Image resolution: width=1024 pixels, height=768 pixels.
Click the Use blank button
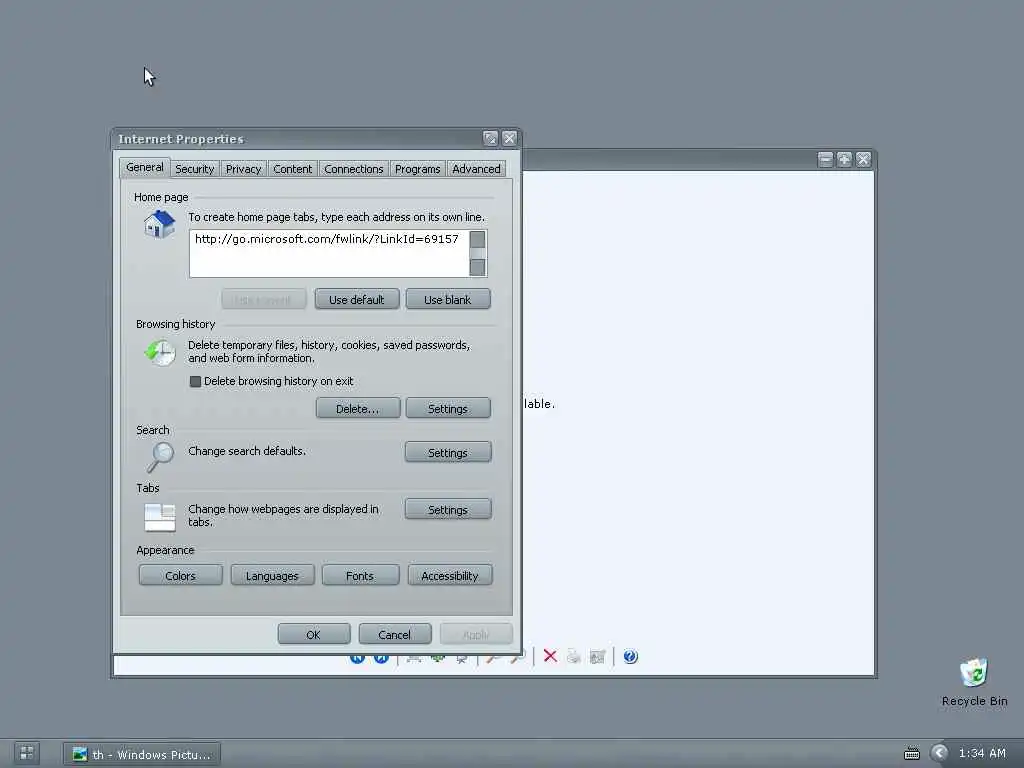(x=448, y=300)
